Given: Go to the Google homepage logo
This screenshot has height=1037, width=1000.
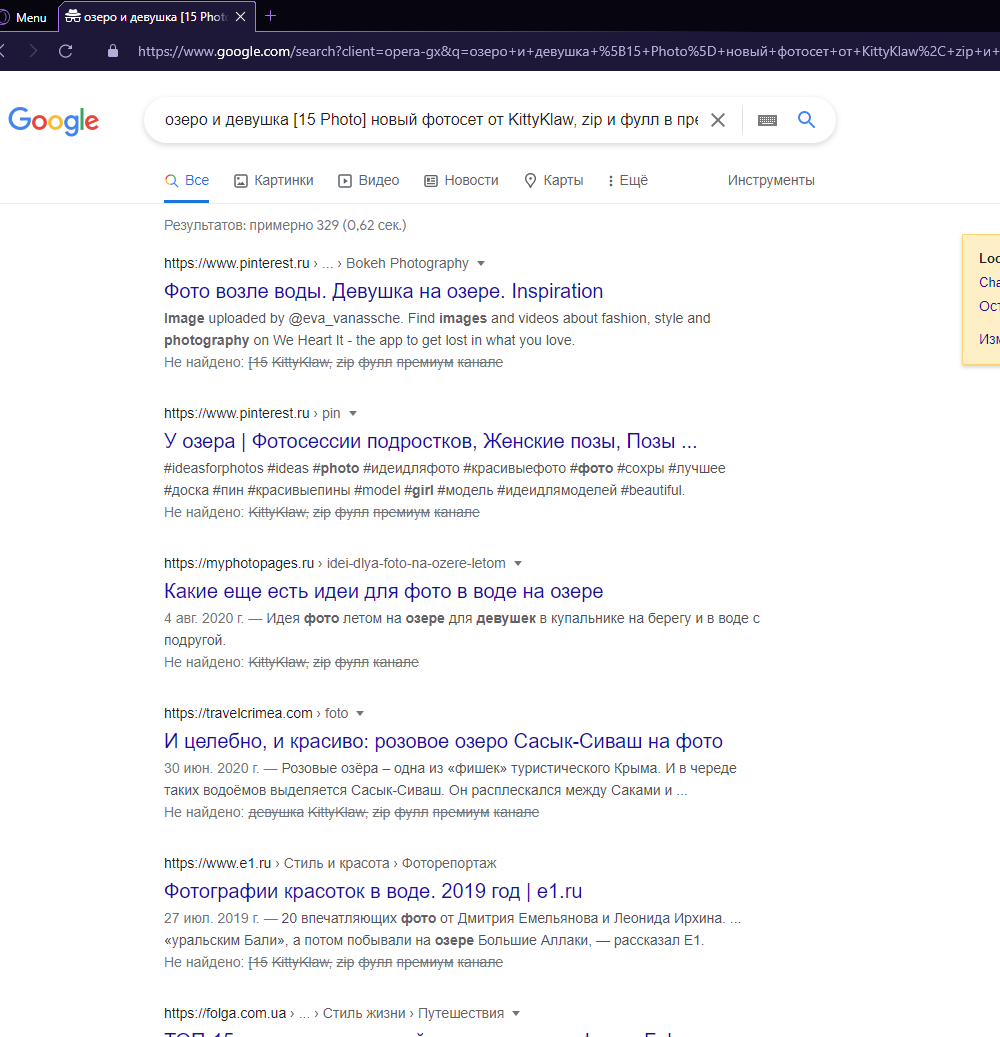Looking at the screenshot, I should click(54, 120).
